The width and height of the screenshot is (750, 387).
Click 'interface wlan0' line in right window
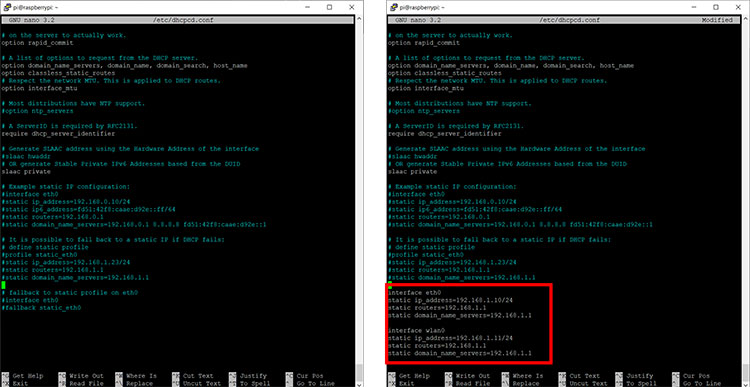pos(416,331)
